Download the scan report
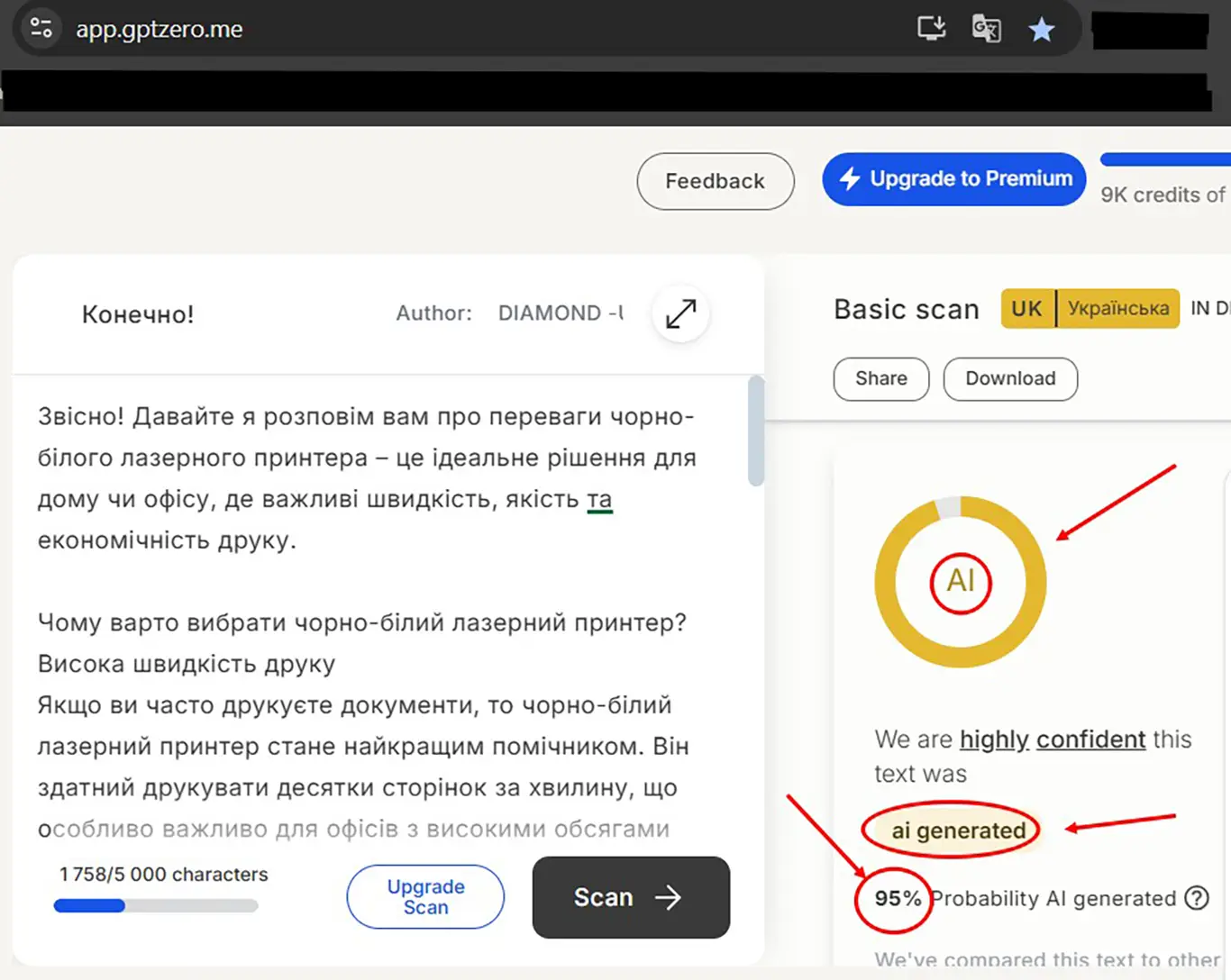The image size is (1231, 980). 1010,378
